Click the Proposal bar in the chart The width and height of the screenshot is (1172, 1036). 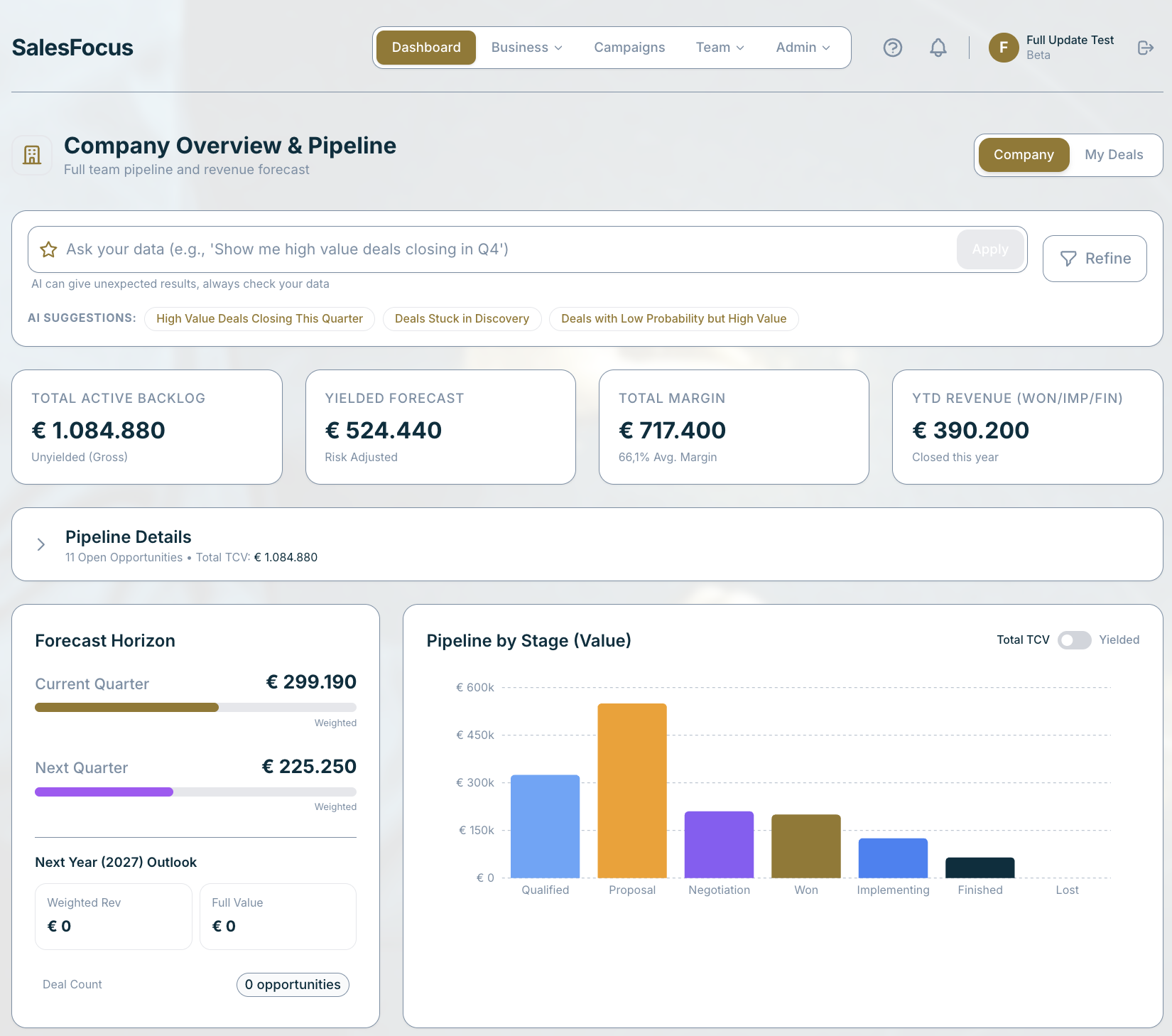tap(632, 791)
